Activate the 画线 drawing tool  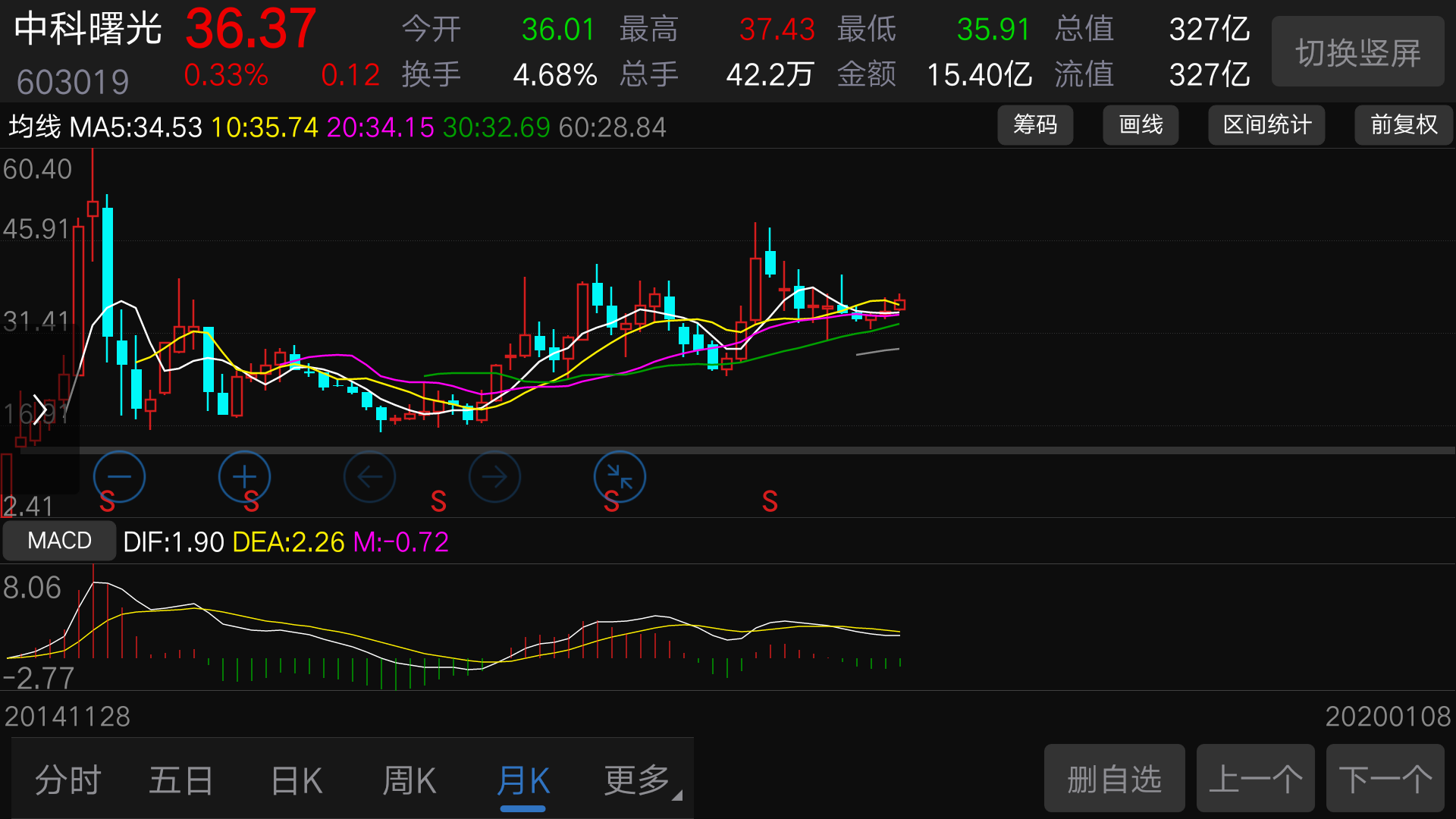[1141, 124]
